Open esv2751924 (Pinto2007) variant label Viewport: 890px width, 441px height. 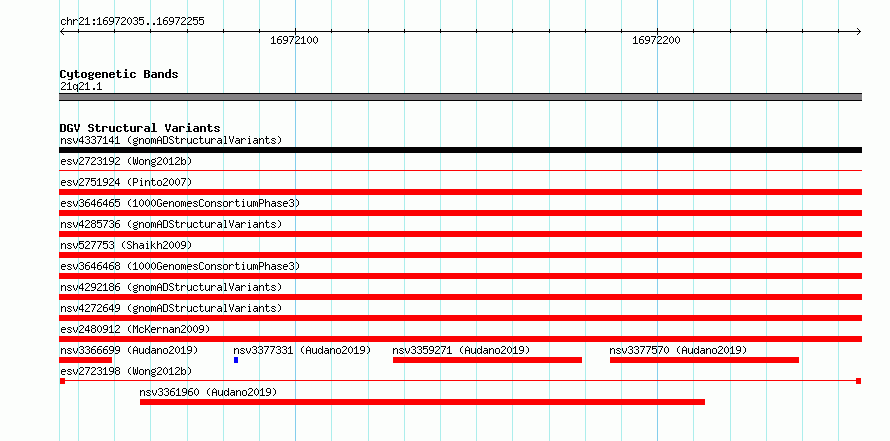point(126,182)
